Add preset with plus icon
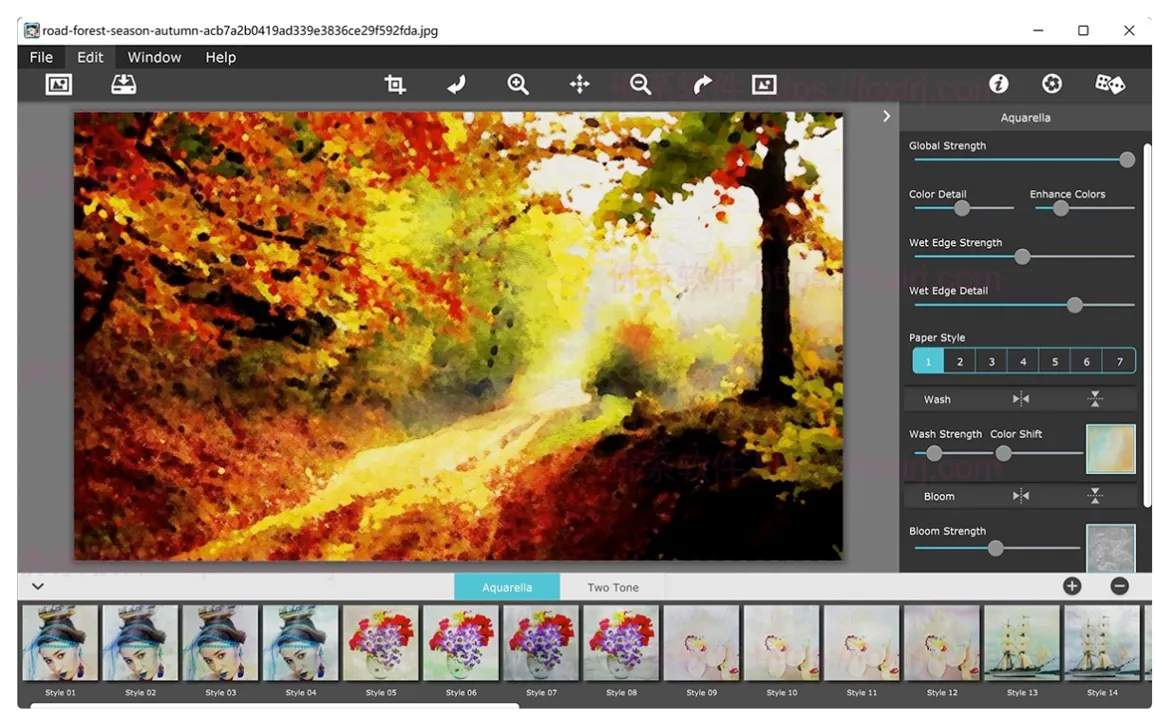Image resolution: width=1155 pixels, height=720 pixels. click(1072, 586)
